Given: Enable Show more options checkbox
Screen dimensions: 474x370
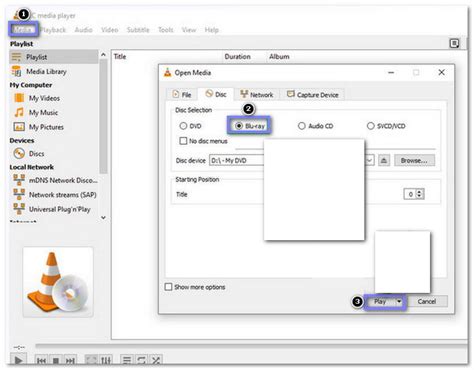Looking at the screenshot, I should coord(168,287).
